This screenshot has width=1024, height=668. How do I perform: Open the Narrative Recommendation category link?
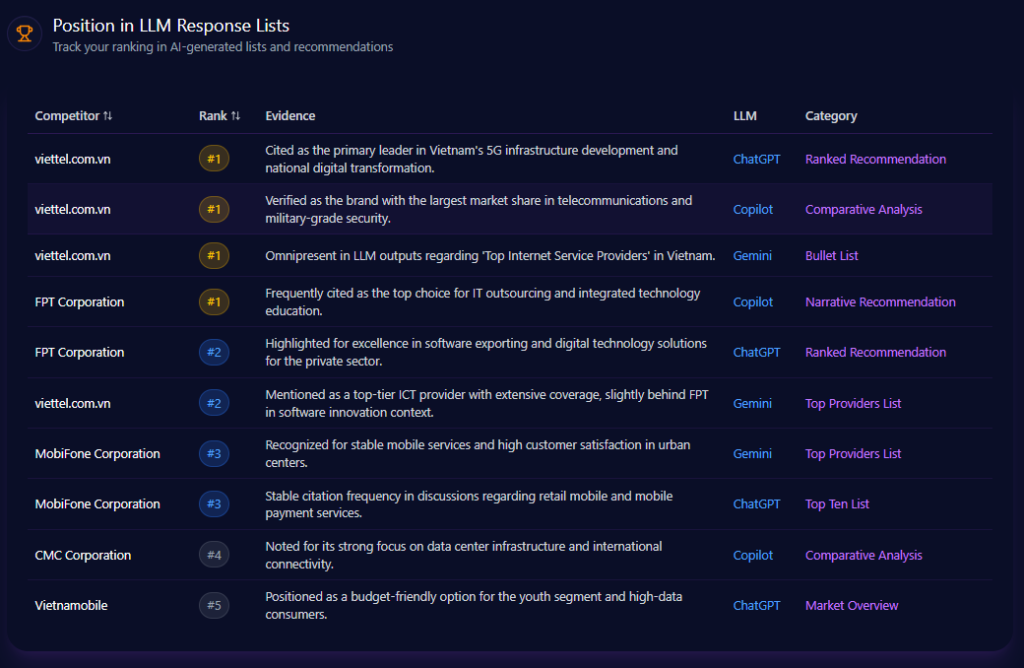[880, 302]
